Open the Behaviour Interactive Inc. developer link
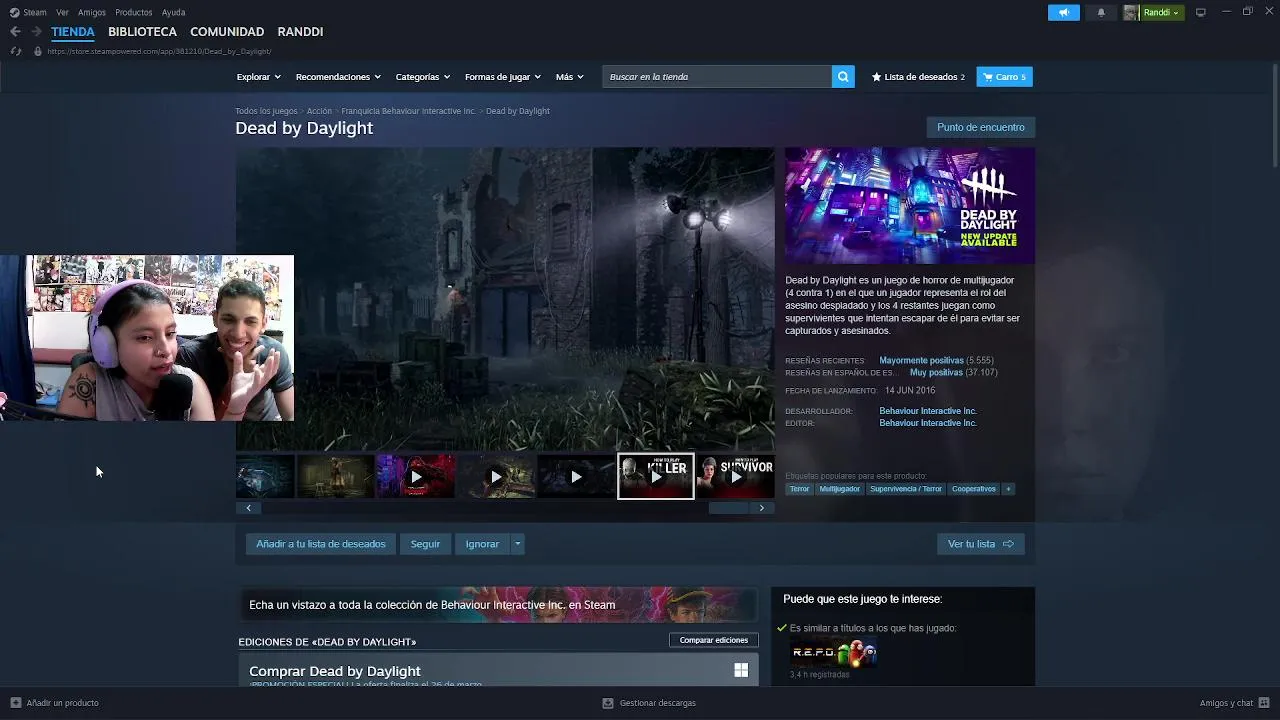 (x=928, y=411)
